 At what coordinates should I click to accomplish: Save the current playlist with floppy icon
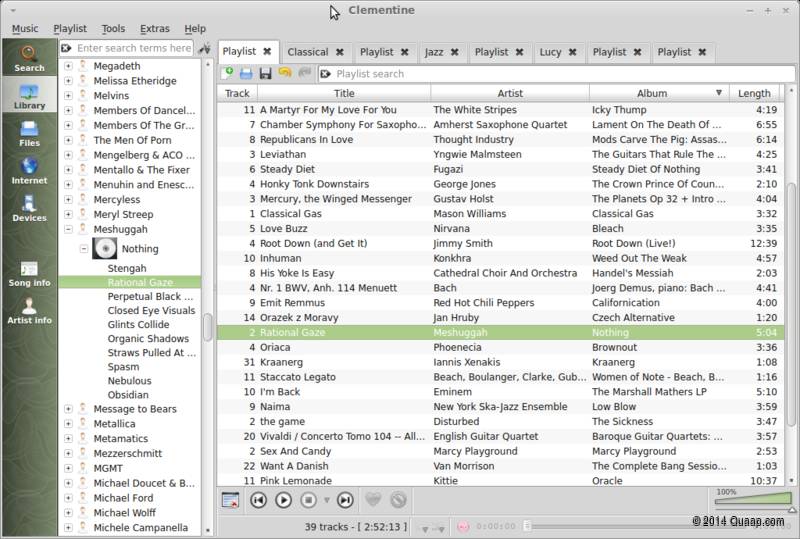tap(265, 74)
